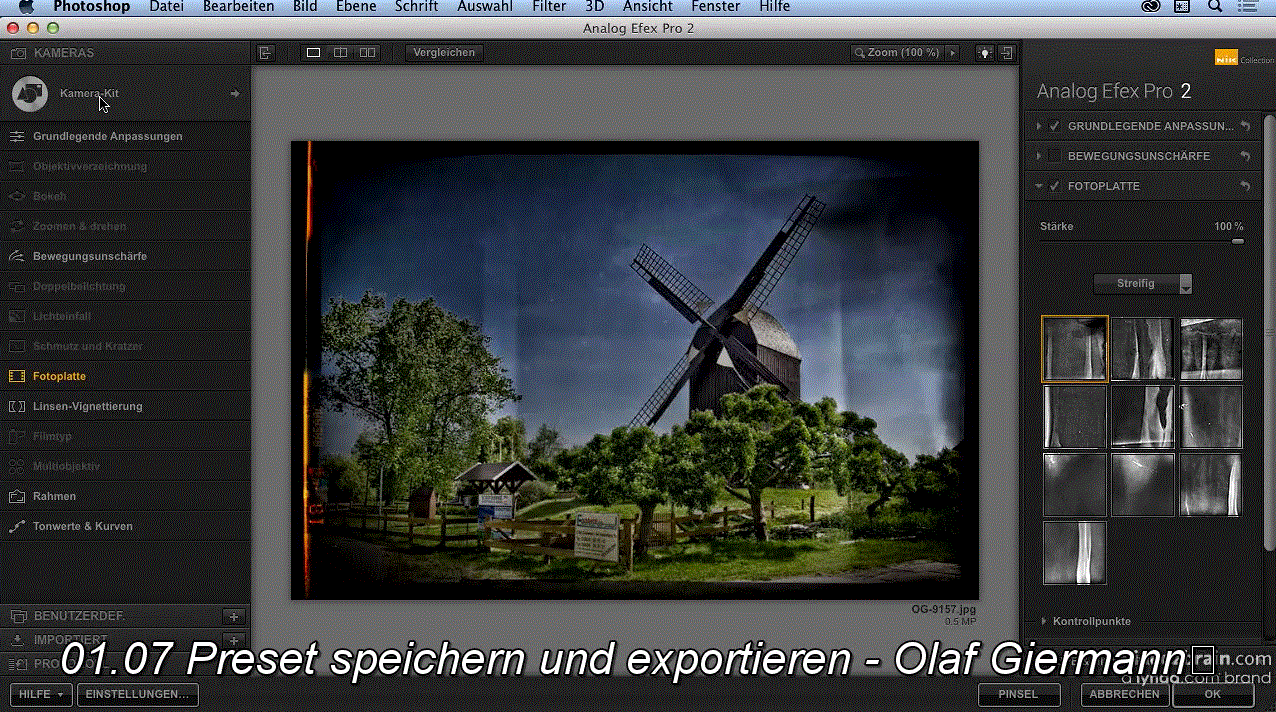The width and height of the screenshot is (1276, 712).
Task: Open the Apple menu
Action: pos(27,7)
